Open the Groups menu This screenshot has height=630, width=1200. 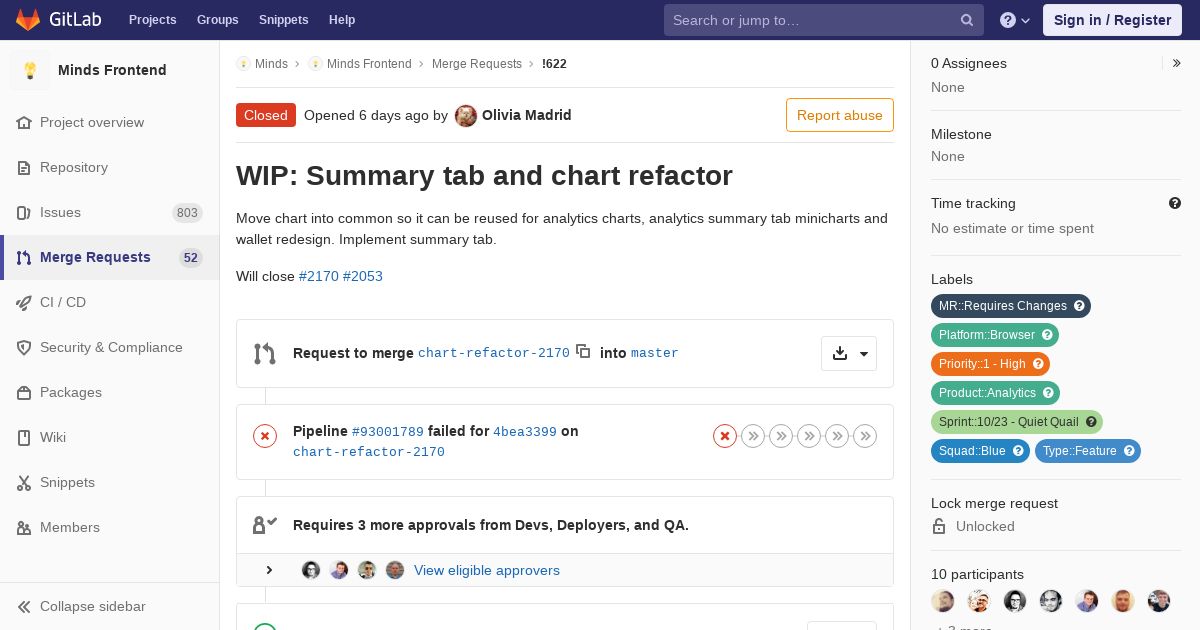[x=217, y=20]
